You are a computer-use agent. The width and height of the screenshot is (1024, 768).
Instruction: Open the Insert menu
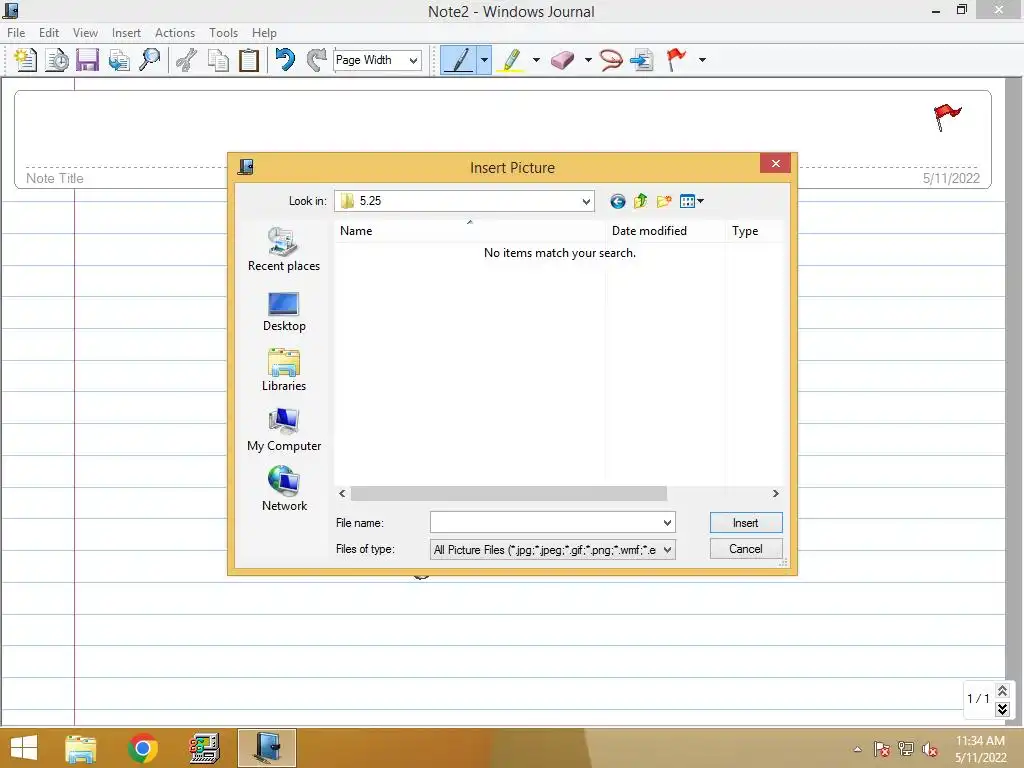click(126, 33)
